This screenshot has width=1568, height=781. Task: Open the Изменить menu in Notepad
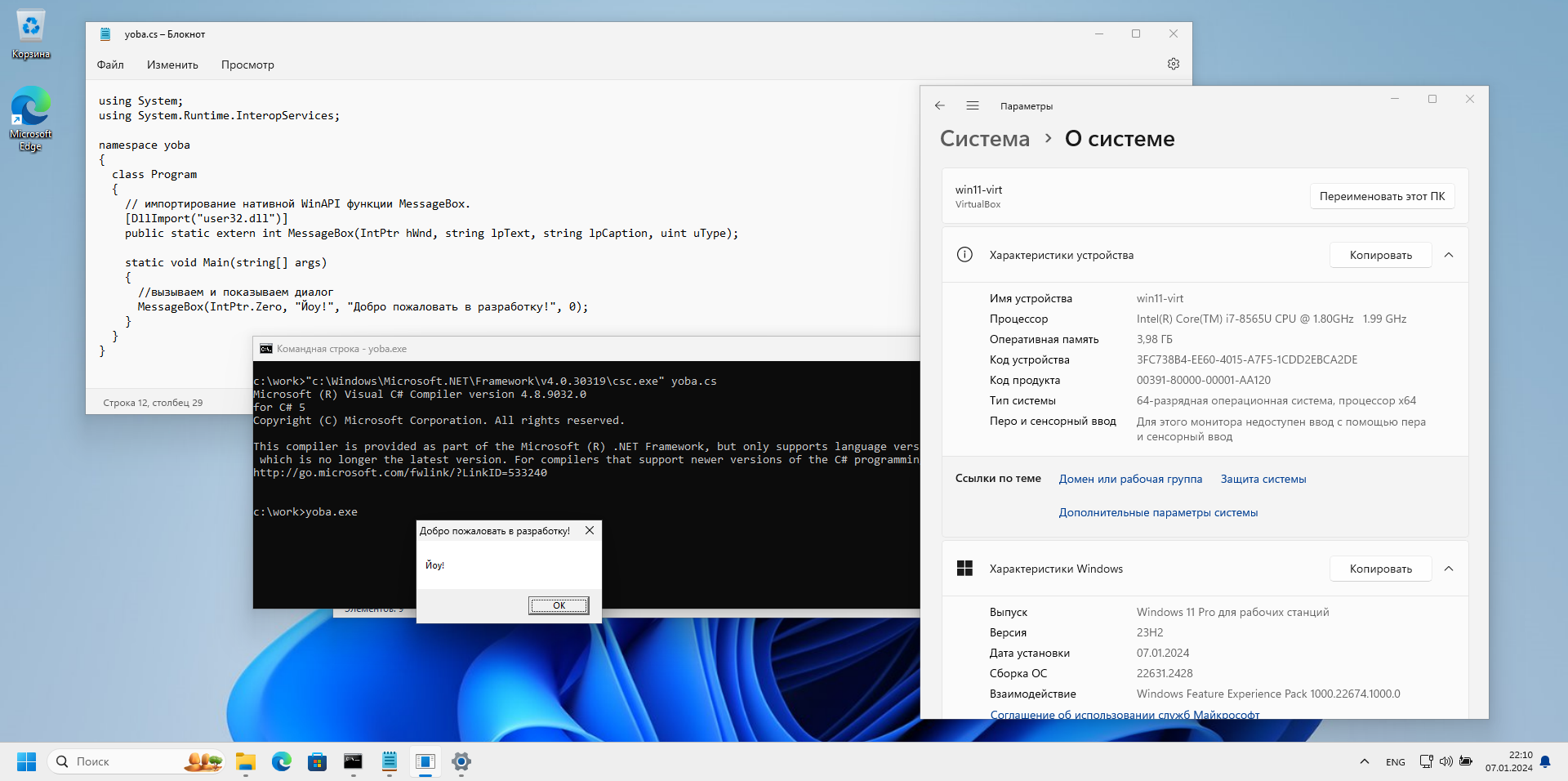172,65
